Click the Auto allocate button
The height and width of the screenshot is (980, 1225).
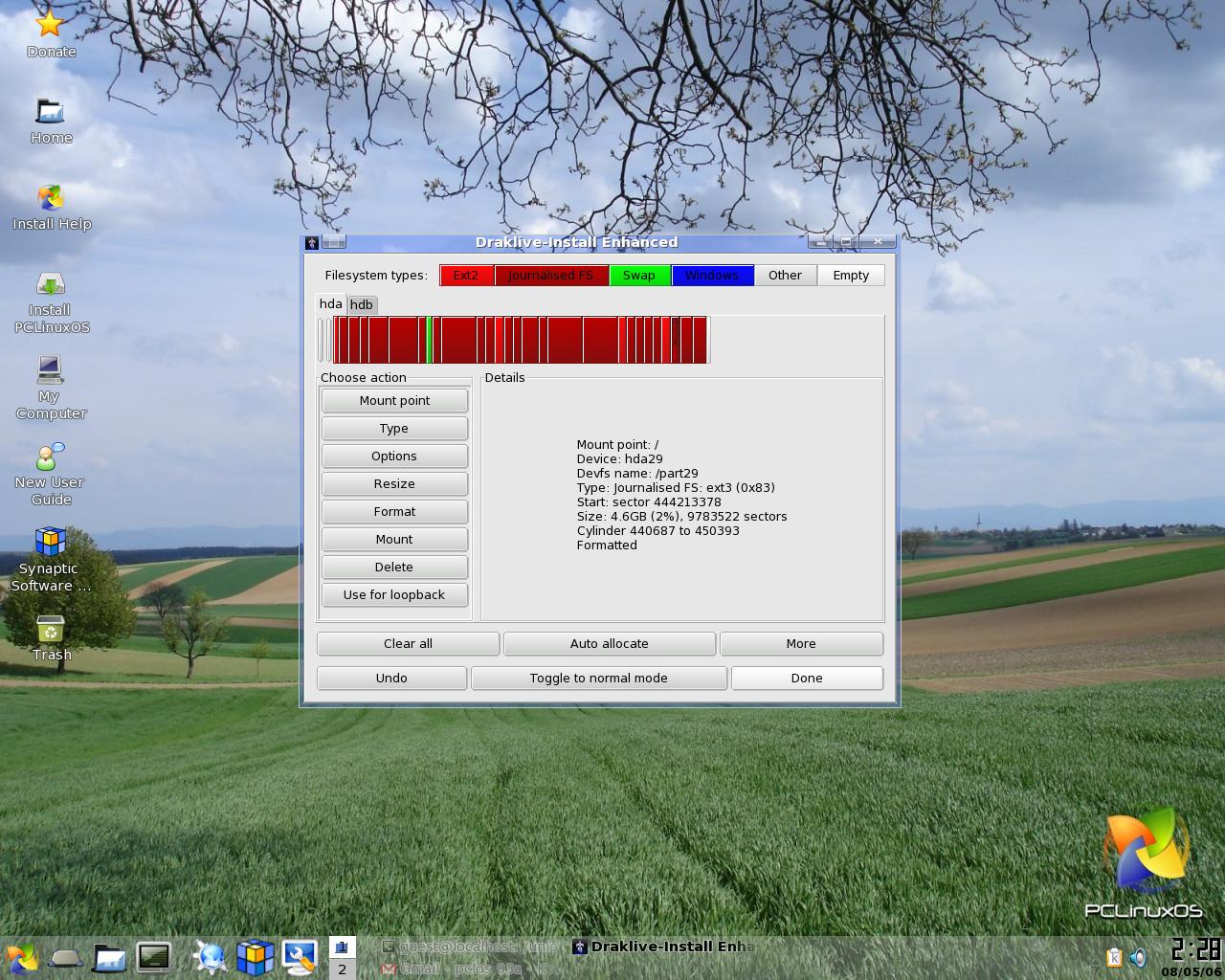point(610,644)
